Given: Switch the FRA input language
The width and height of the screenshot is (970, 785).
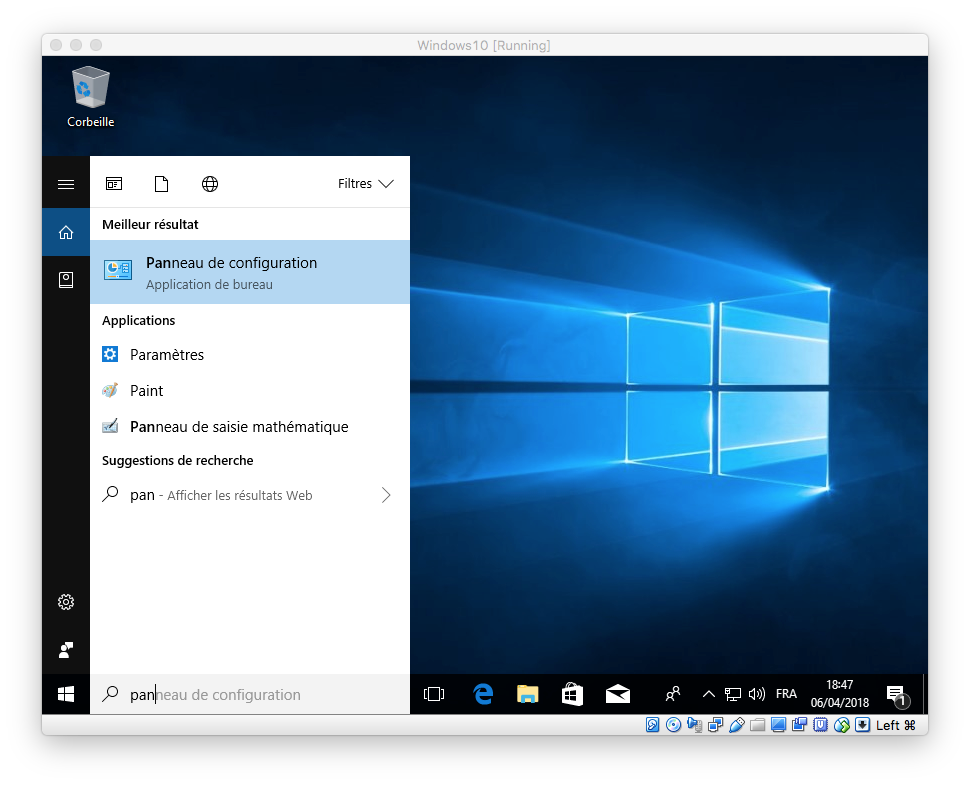Looking at the screenshot, I should coord(786,694).
